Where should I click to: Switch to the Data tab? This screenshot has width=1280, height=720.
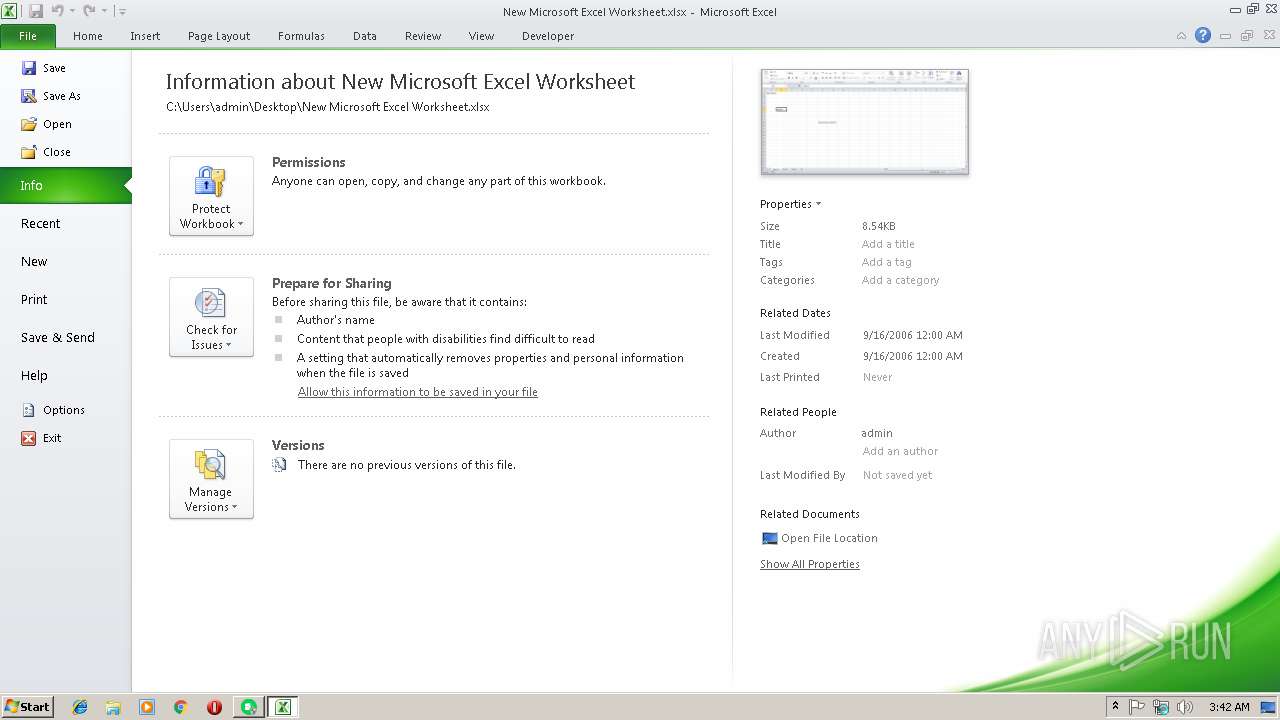[365, 36]
